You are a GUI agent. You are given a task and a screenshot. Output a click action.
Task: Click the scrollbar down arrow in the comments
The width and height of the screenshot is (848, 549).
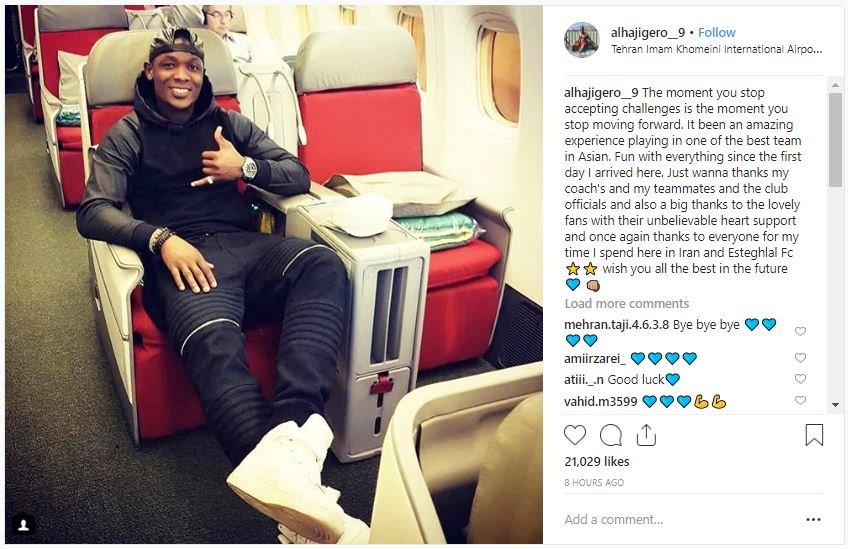835,405
